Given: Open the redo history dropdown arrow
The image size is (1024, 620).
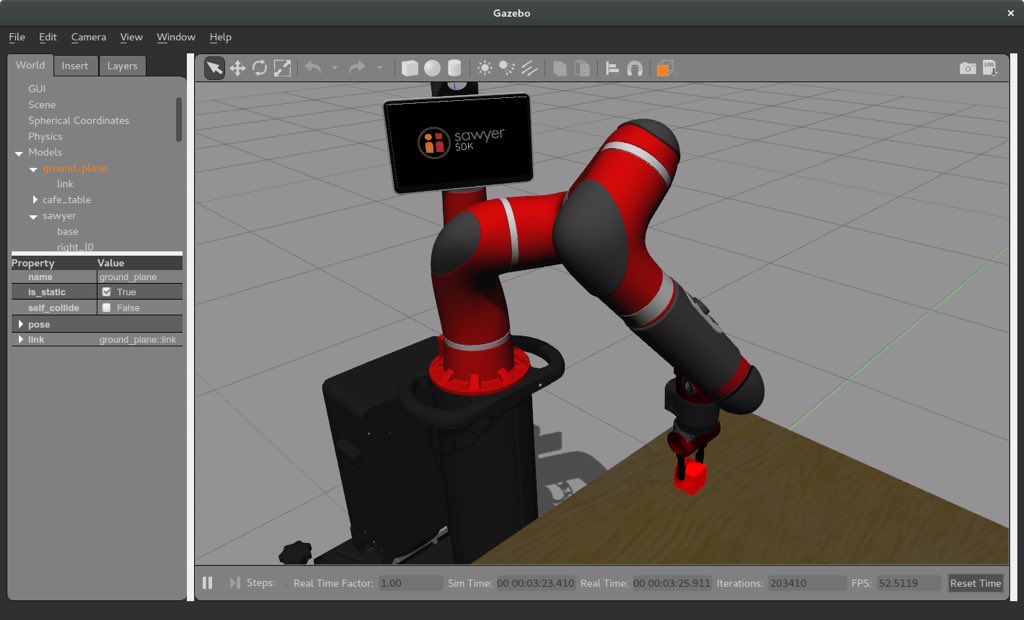Looking at the screenshot, I should (x=379, y=68).
